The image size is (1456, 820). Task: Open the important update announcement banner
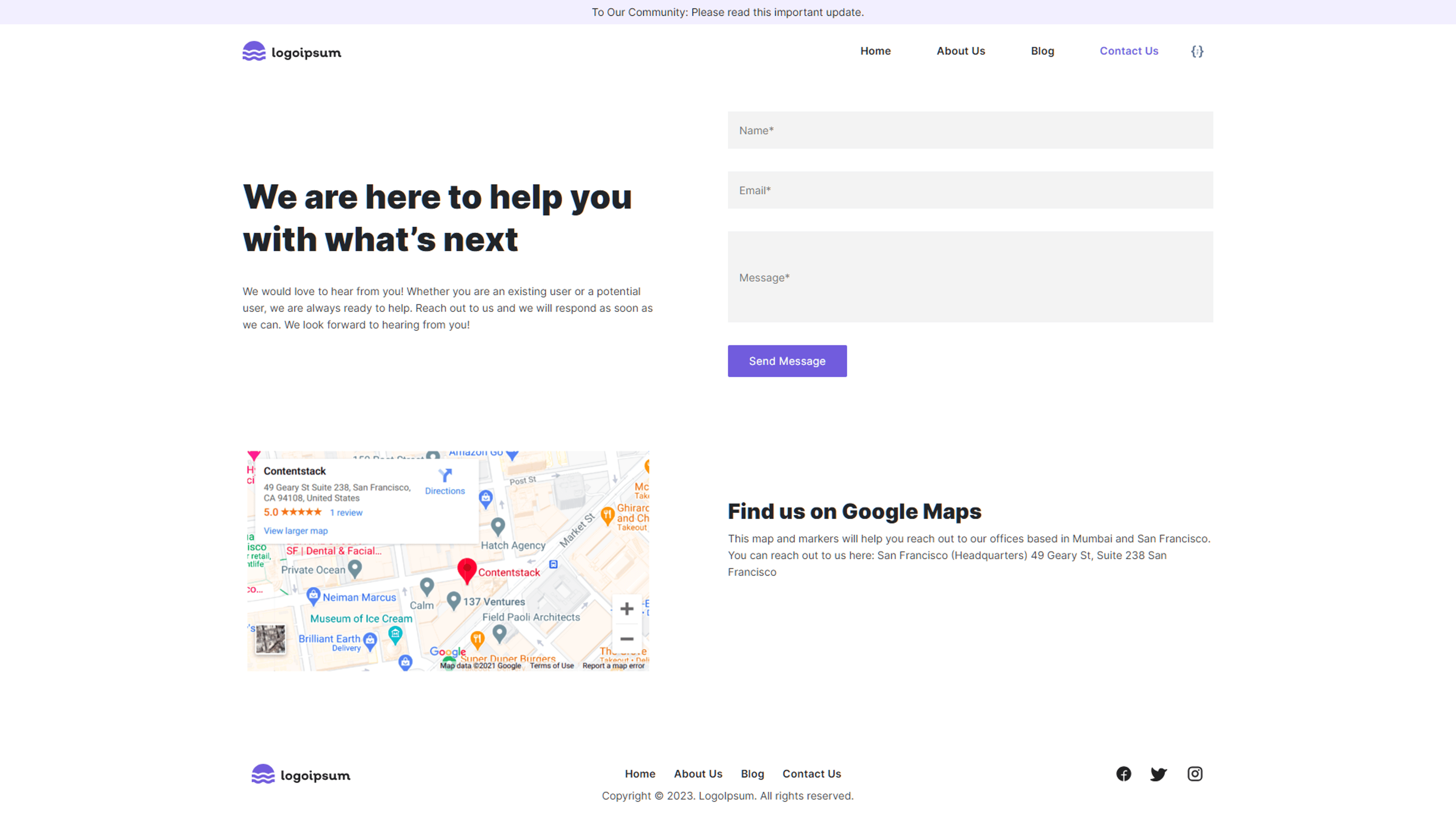tap(728, 12)
